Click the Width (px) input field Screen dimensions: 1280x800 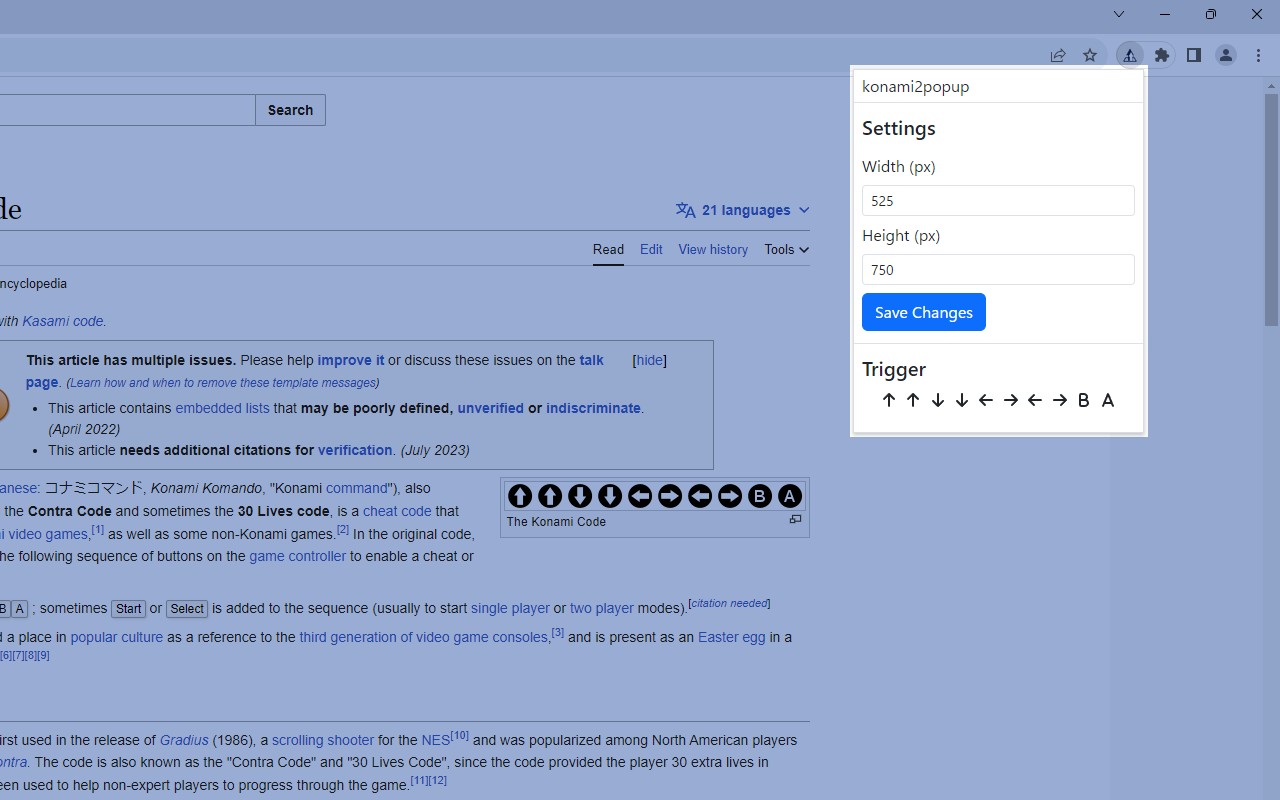[x=998, y=200]
